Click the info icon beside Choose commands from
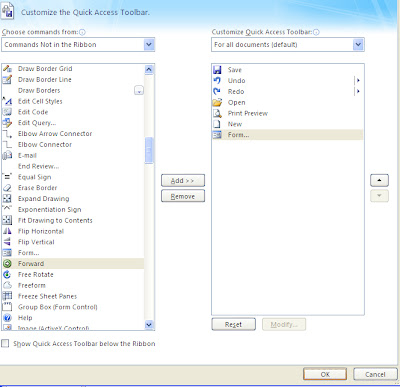The width and height of the screenshot is (400, 387). click(x=82, y=32)
